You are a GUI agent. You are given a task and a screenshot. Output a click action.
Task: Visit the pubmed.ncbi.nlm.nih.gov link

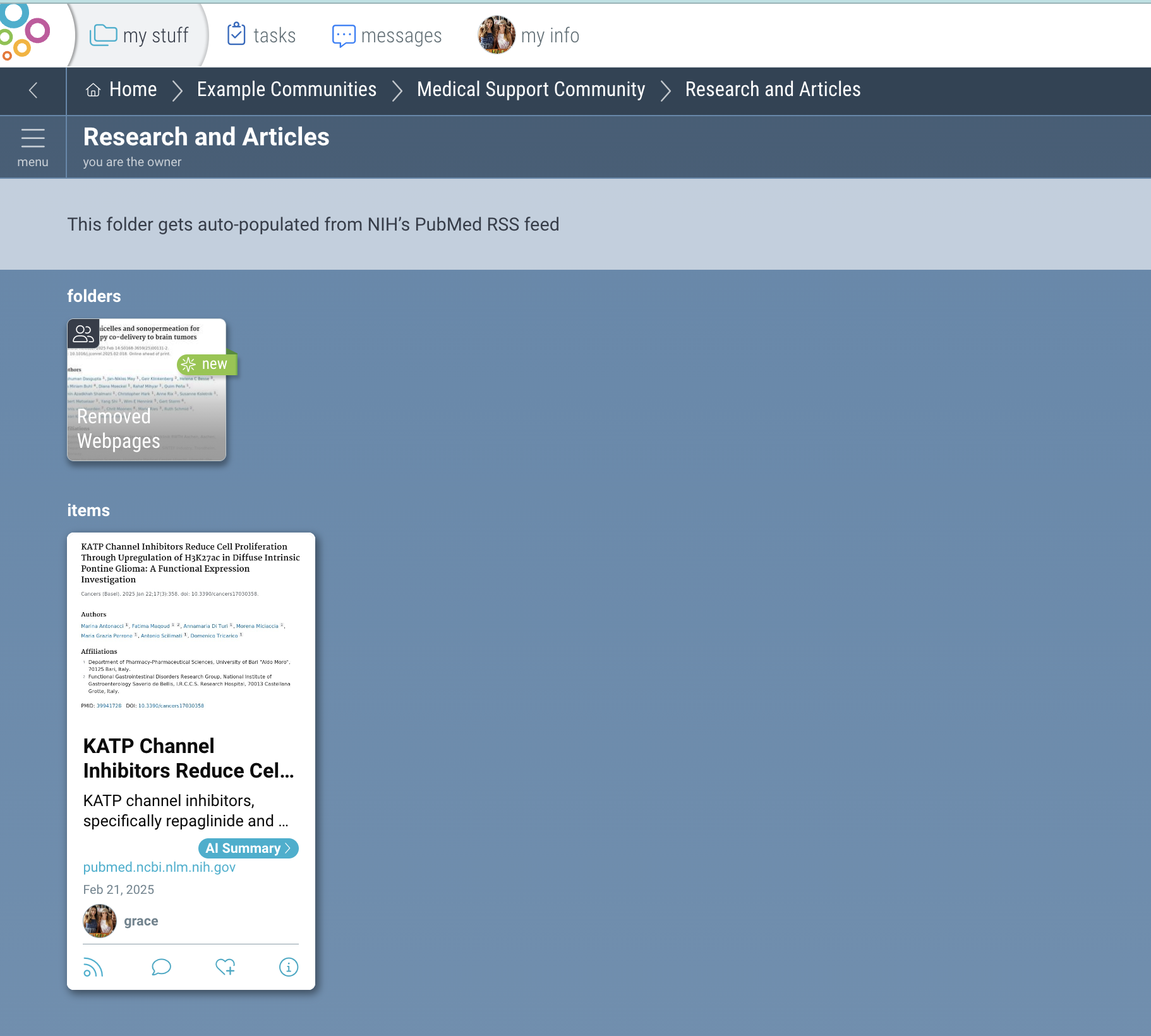point(159,867)
